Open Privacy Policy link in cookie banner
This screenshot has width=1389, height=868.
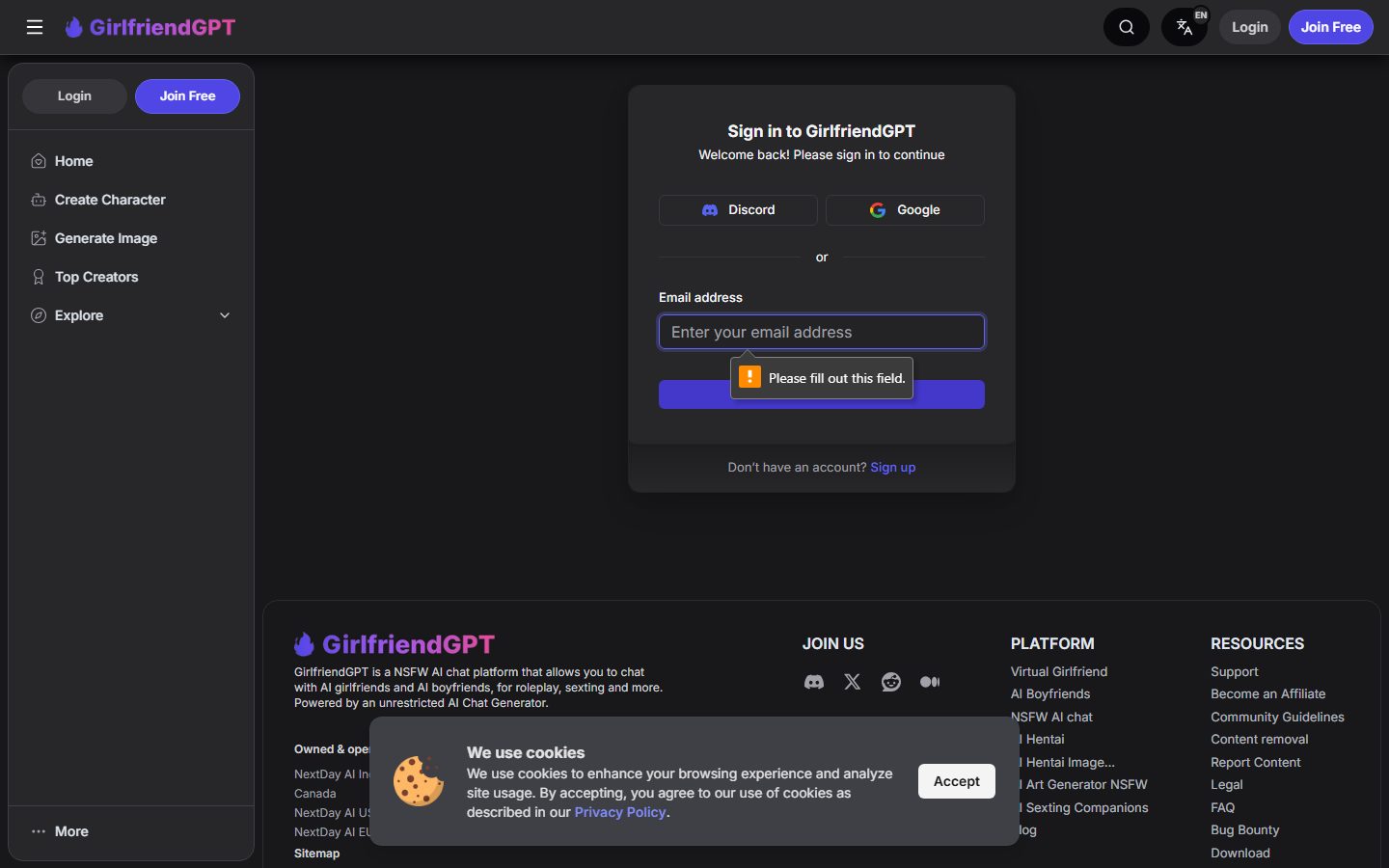pyautogui.click(x=620, y=812)
